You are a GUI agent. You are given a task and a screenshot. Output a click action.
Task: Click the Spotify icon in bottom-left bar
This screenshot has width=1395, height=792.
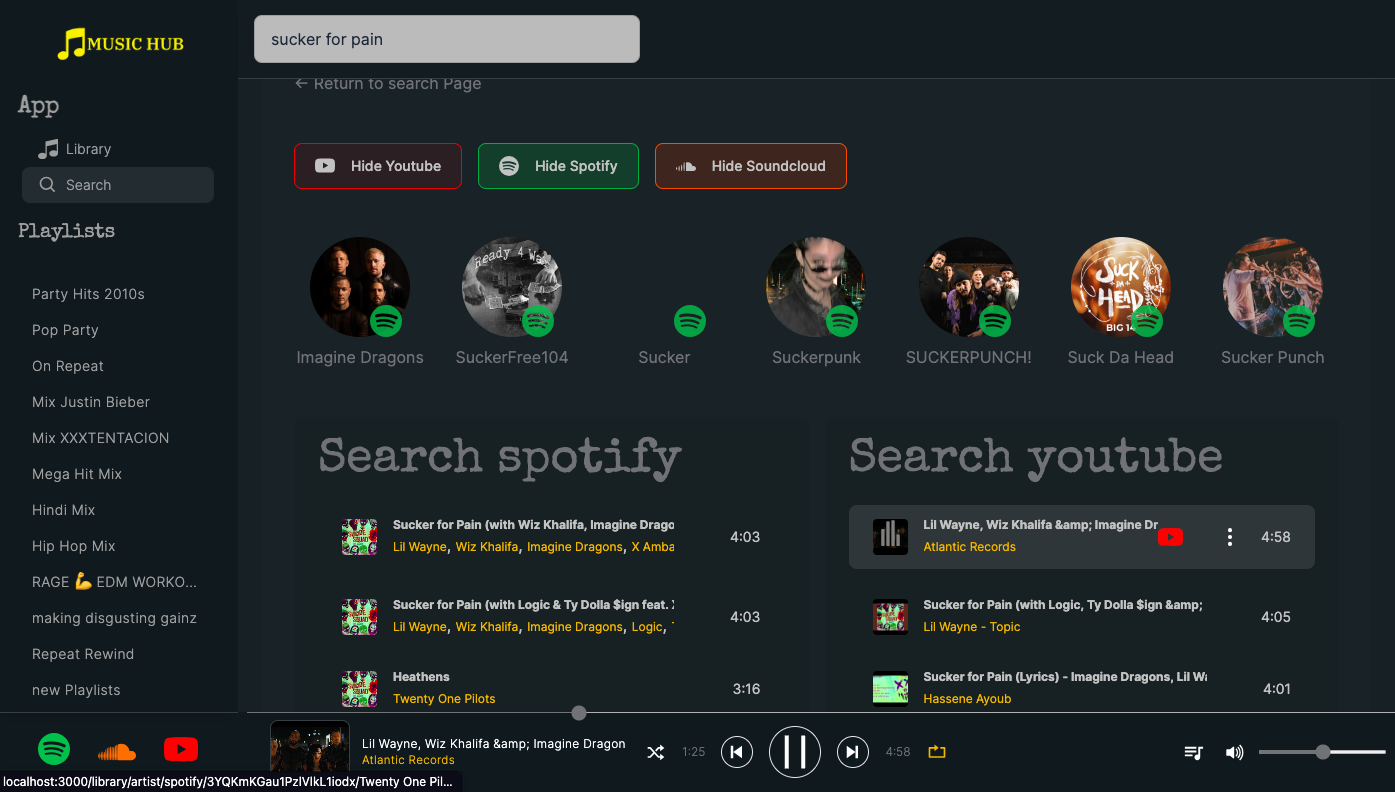pos(54,749)
